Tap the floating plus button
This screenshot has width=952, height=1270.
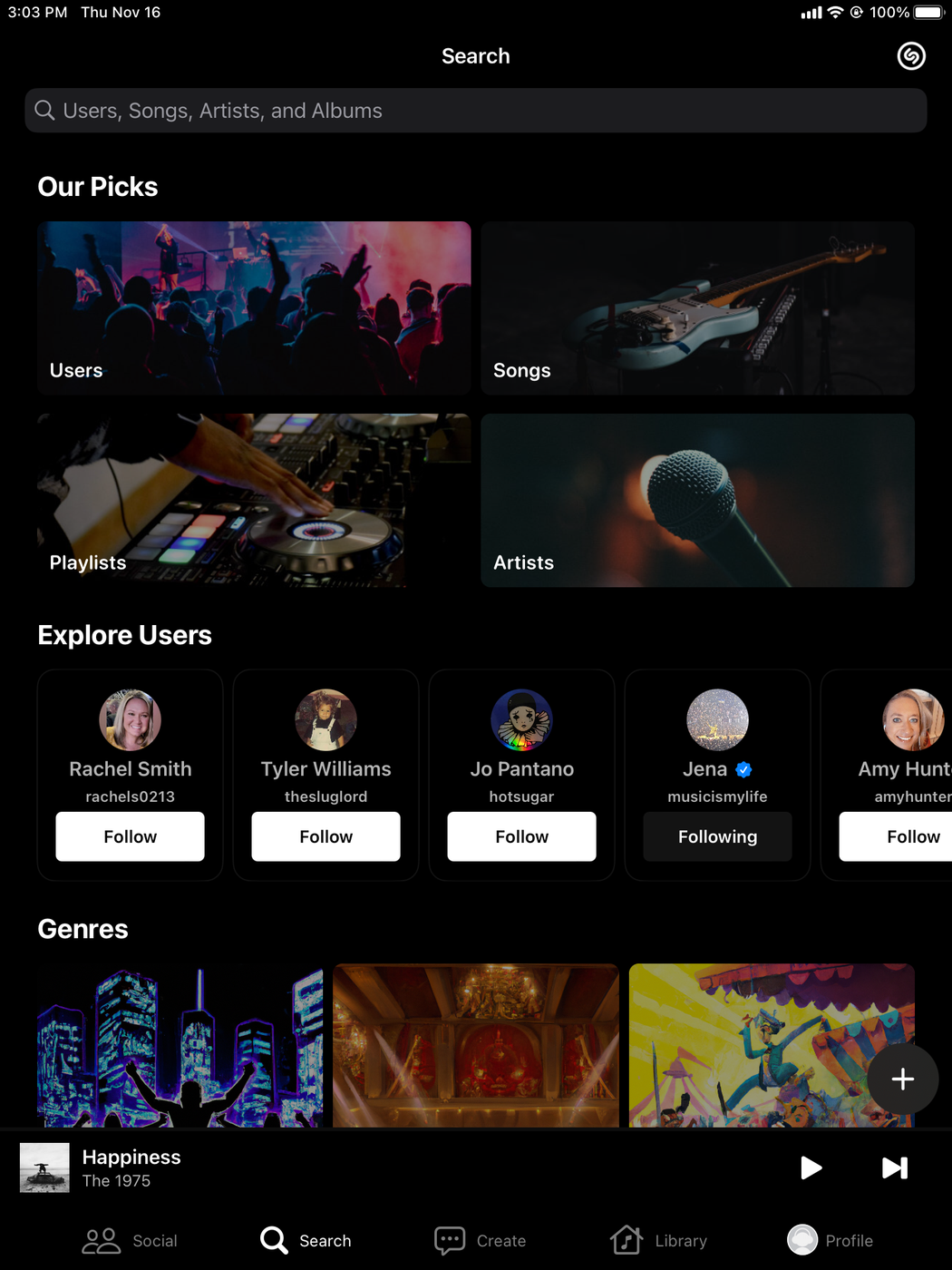(902, 1079)
